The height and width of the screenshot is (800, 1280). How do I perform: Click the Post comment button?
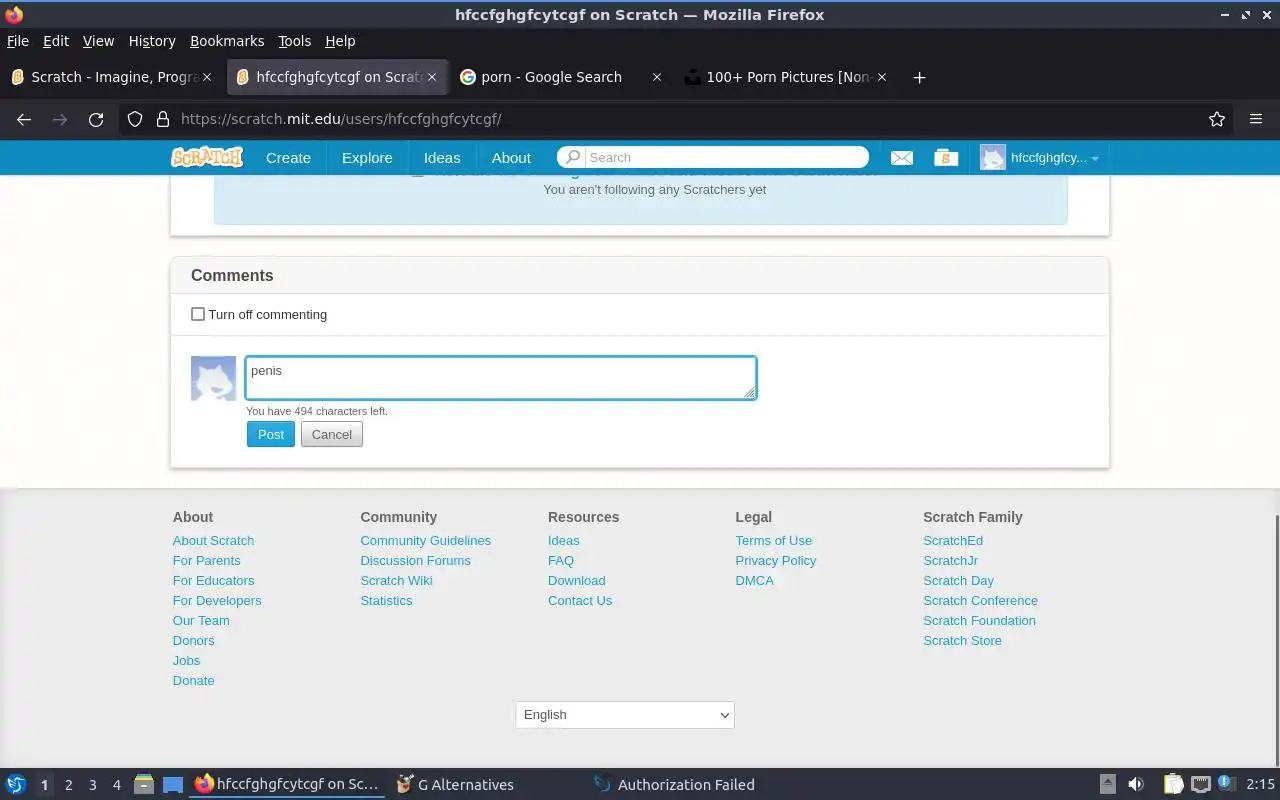tap(271, 434)
